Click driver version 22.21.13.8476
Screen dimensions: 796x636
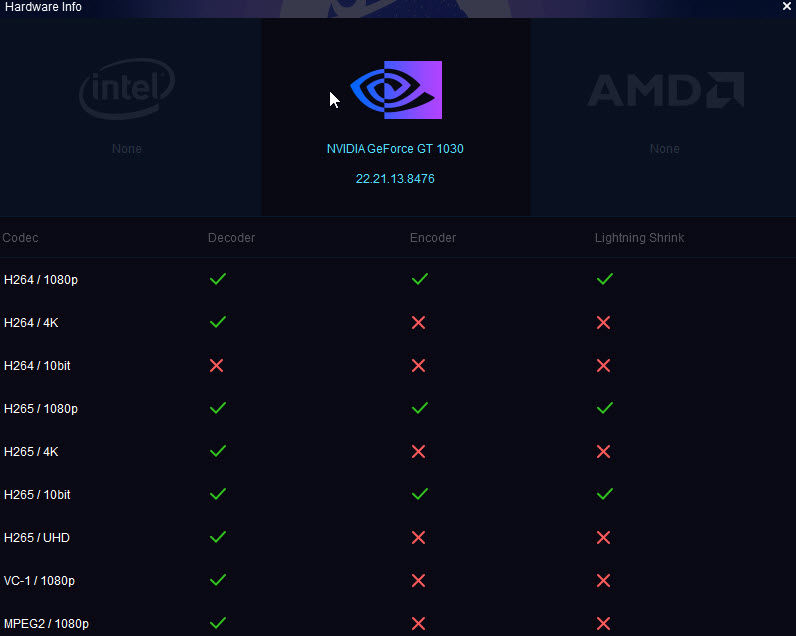[395, 179]
